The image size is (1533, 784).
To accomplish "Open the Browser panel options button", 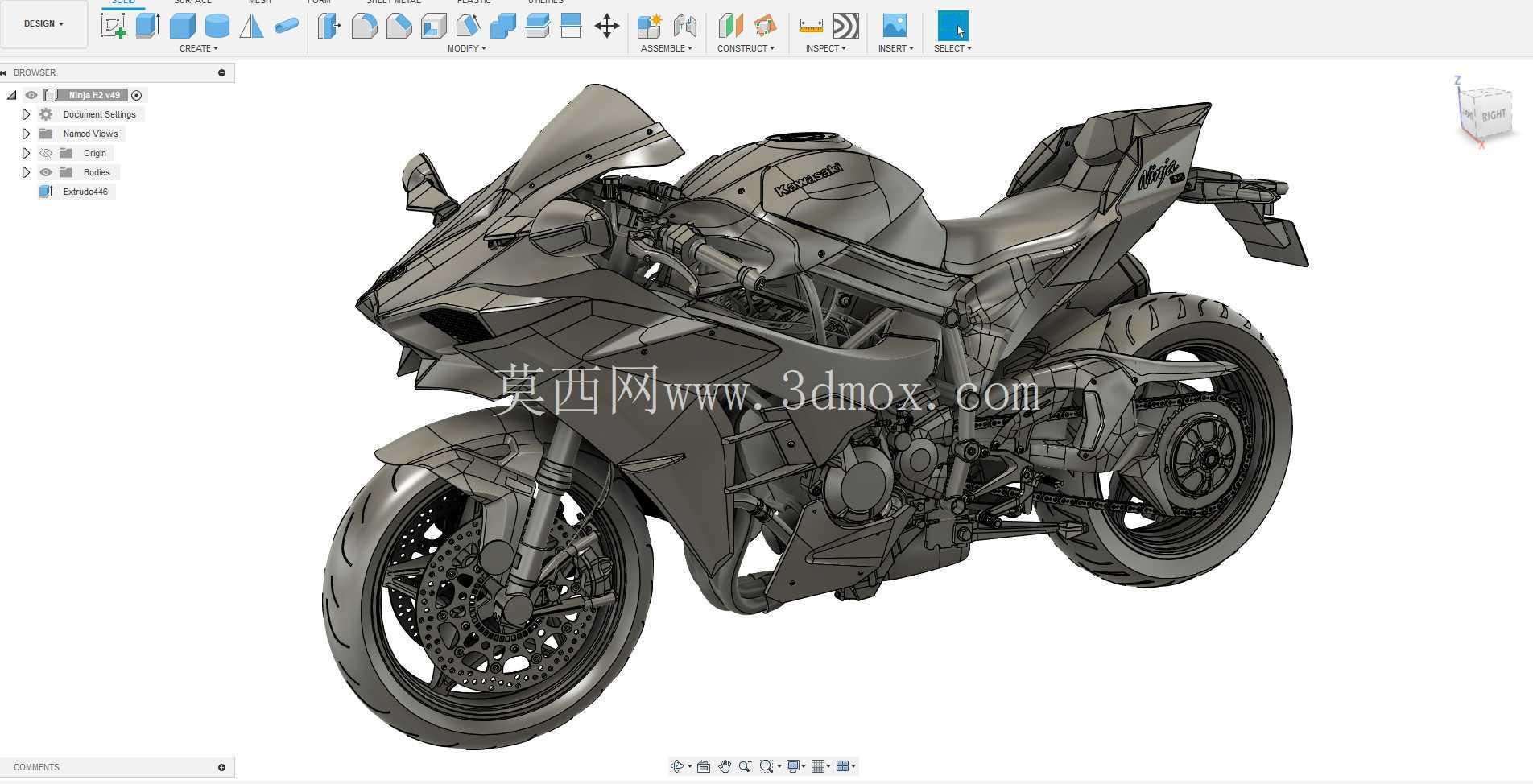I will [221, 72].
